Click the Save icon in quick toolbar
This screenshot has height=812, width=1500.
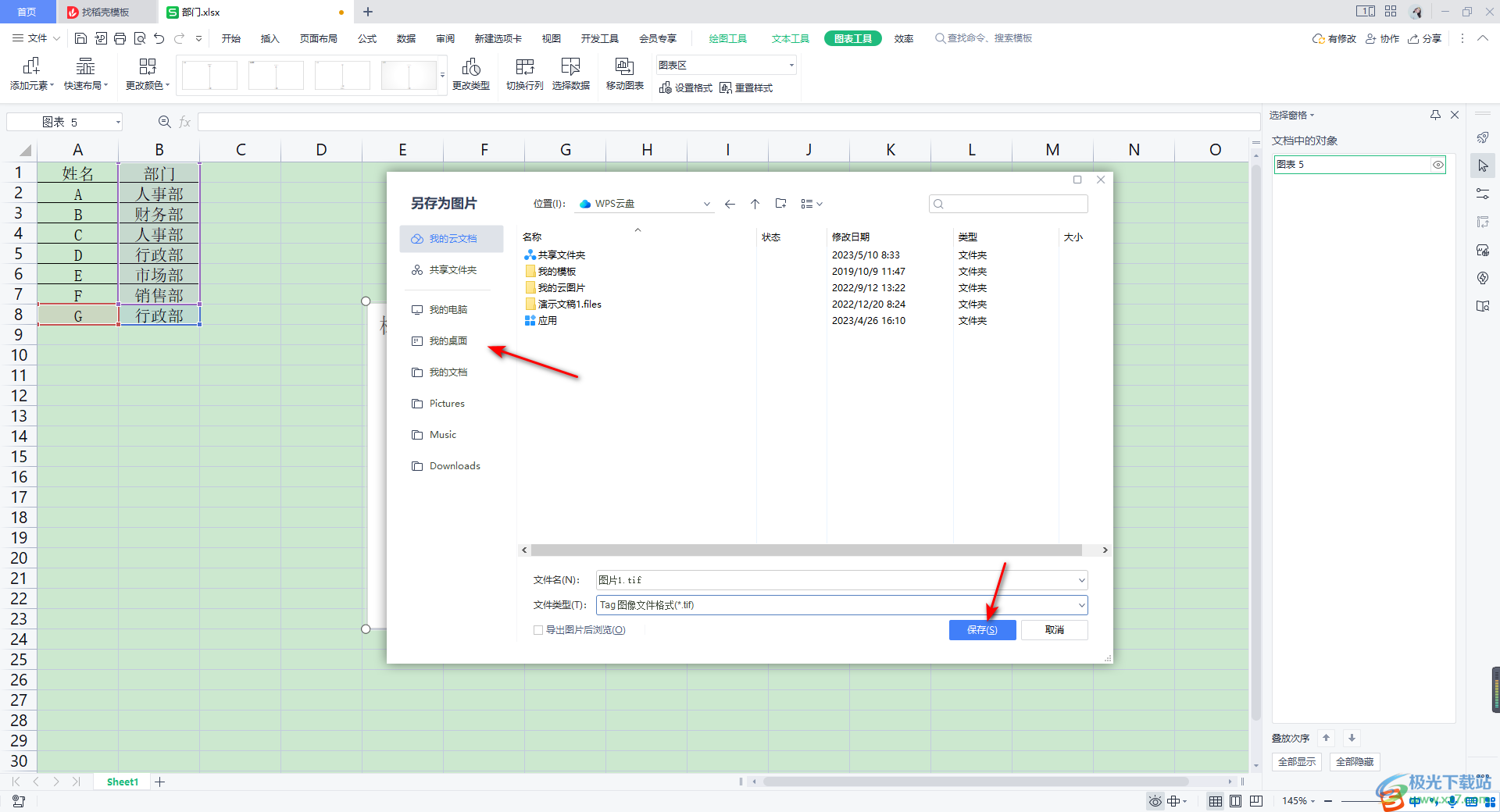[80, 38]
